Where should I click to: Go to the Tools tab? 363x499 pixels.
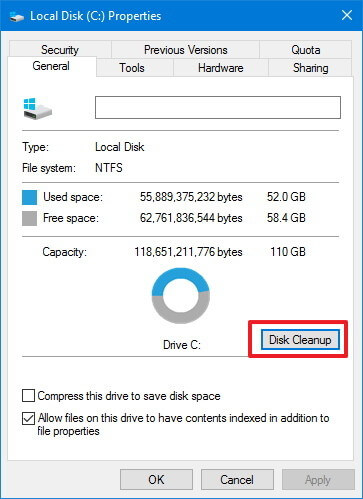click(132, 68)
